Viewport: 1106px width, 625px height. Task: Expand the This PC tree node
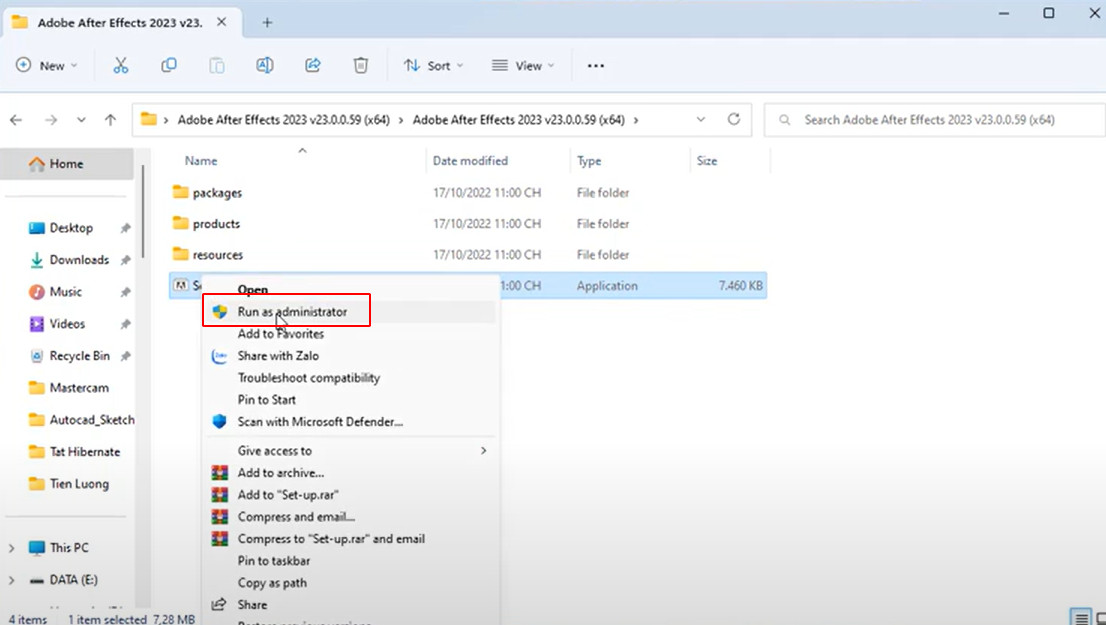[x=12, y=548]
